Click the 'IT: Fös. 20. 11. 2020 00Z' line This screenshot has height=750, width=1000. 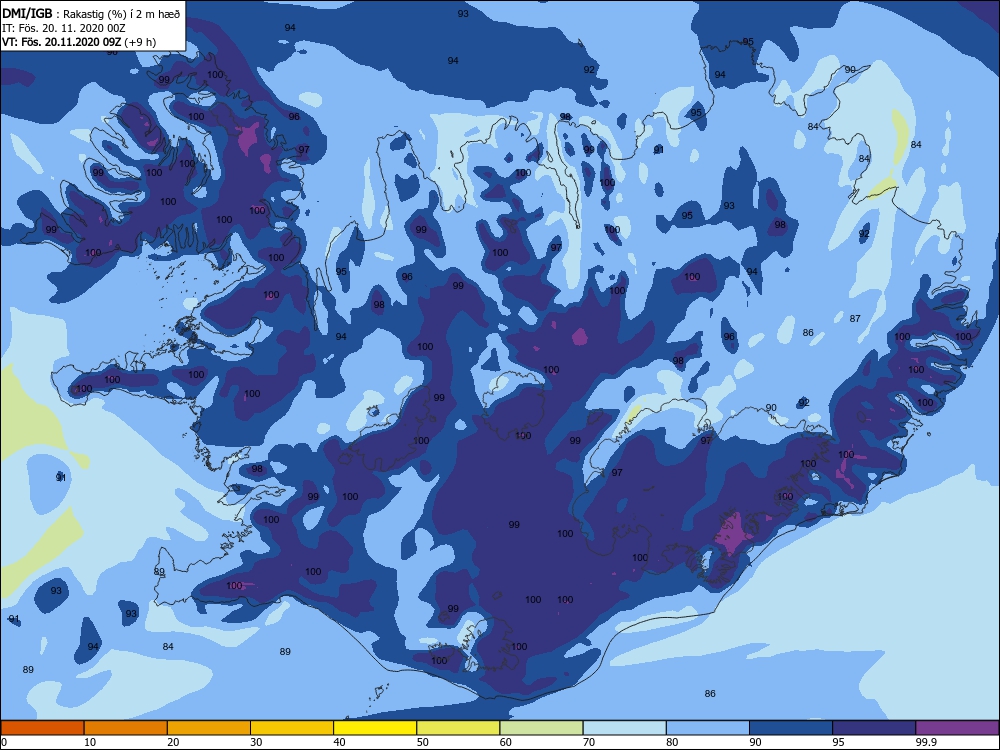[x=64, y=28]
